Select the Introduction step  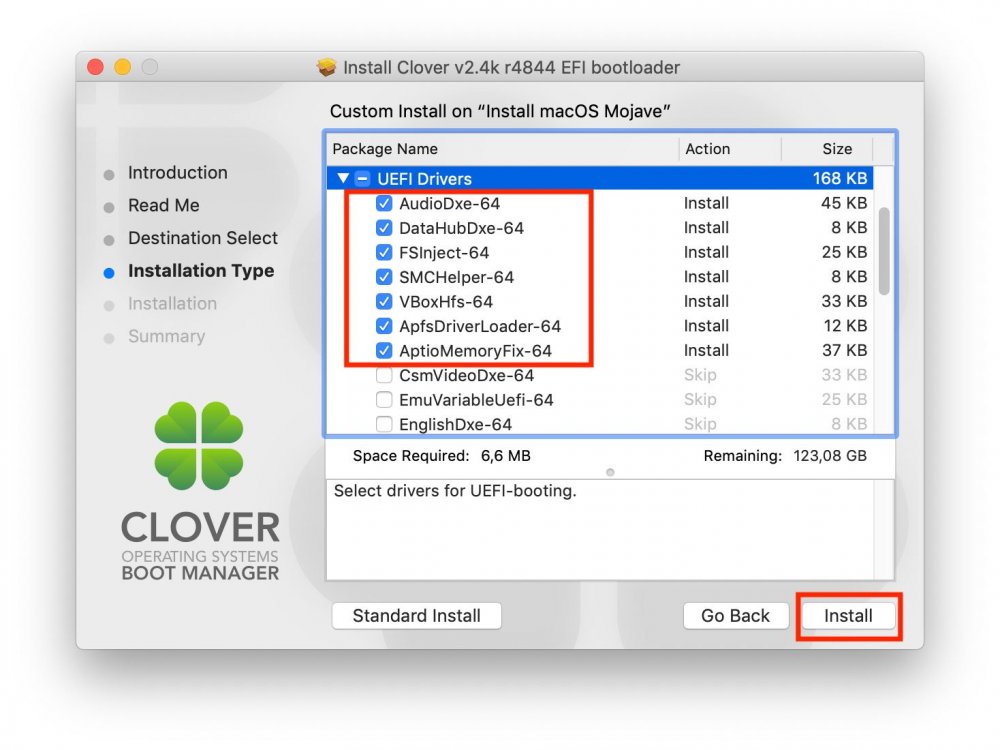point(177,173)
